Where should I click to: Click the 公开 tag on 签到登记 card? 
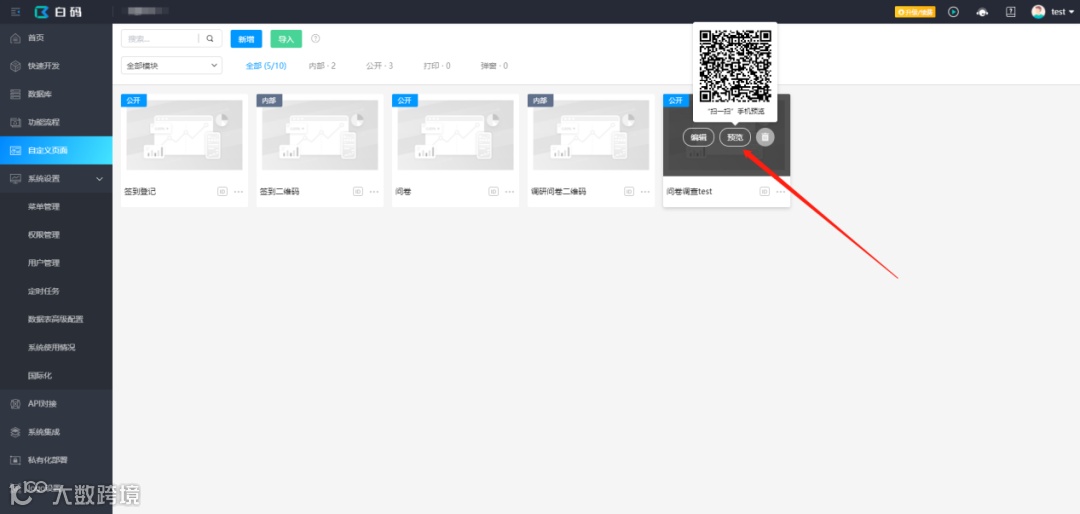(x=134, y=101)
